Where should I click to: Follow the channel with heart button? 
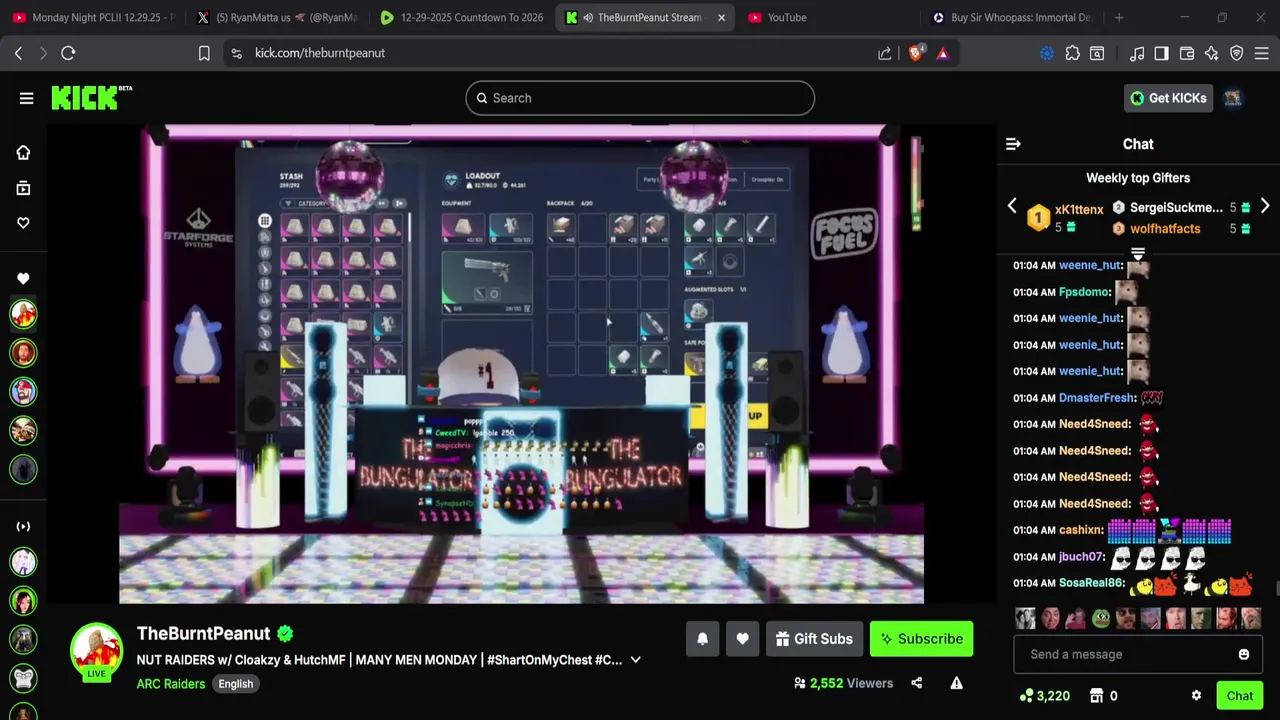point(742,639)
